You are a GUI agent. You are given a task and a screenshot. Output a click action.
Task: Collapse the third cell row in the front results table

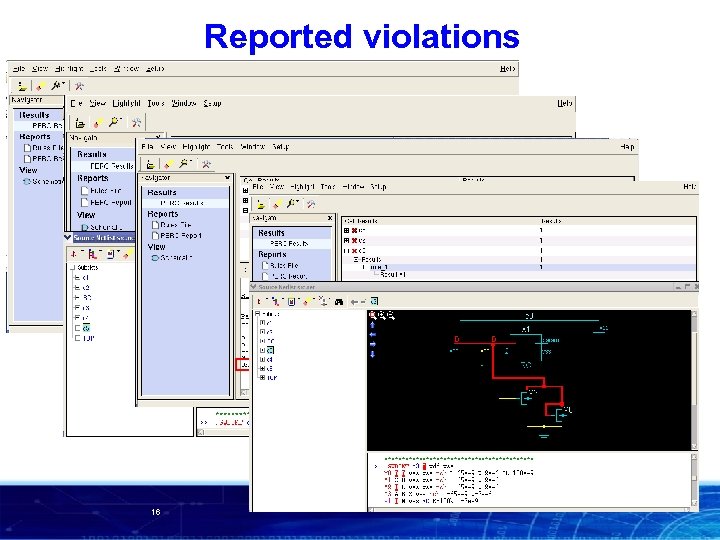pyautogui.click(x=347, y=251)
